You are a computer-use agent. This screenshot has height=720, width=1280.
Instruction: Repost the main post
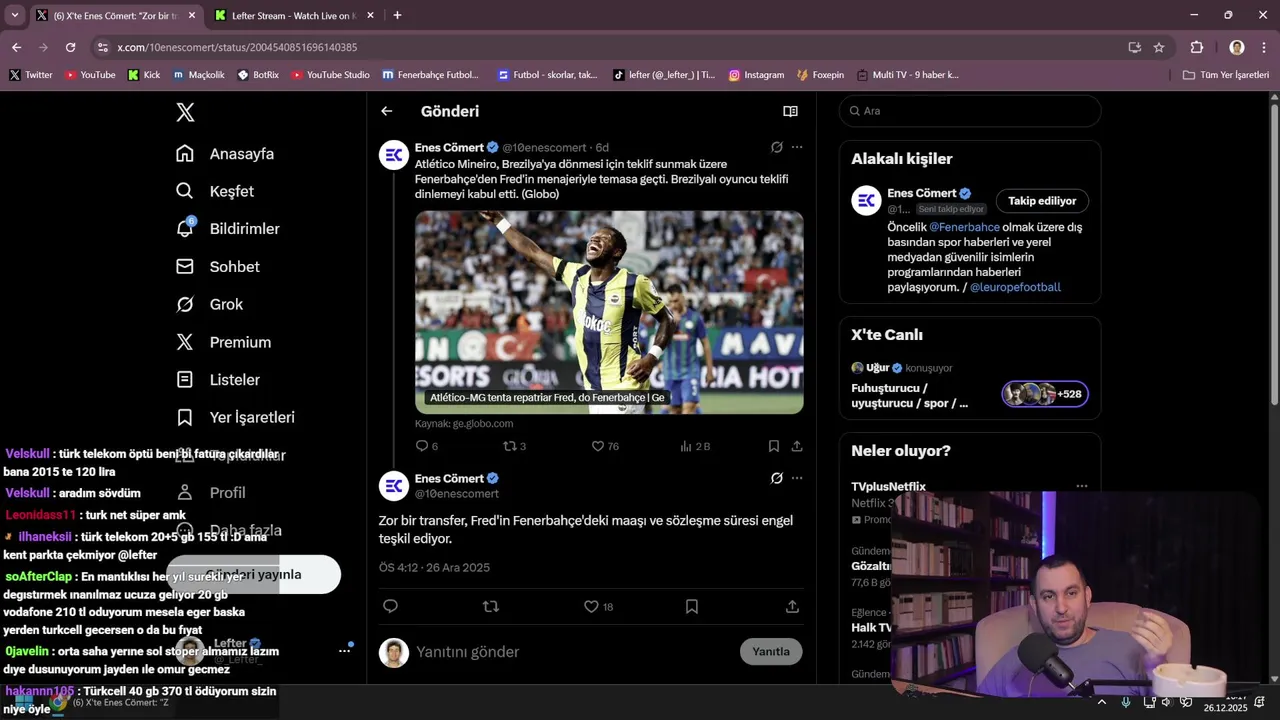tap(491, 606)
